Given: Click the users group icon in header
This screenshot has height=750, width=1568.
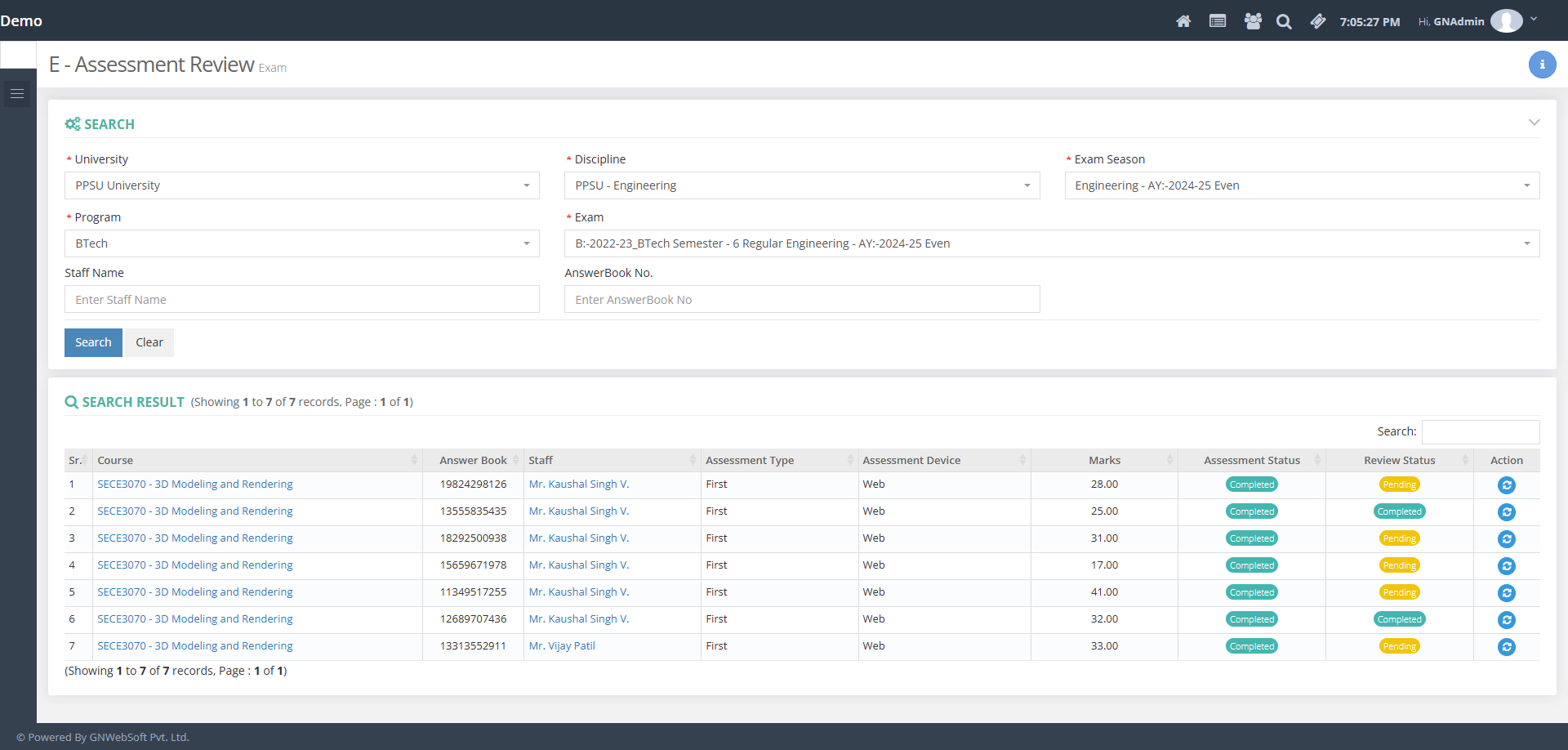Looking at the screenshot, I should (1252, 21).
